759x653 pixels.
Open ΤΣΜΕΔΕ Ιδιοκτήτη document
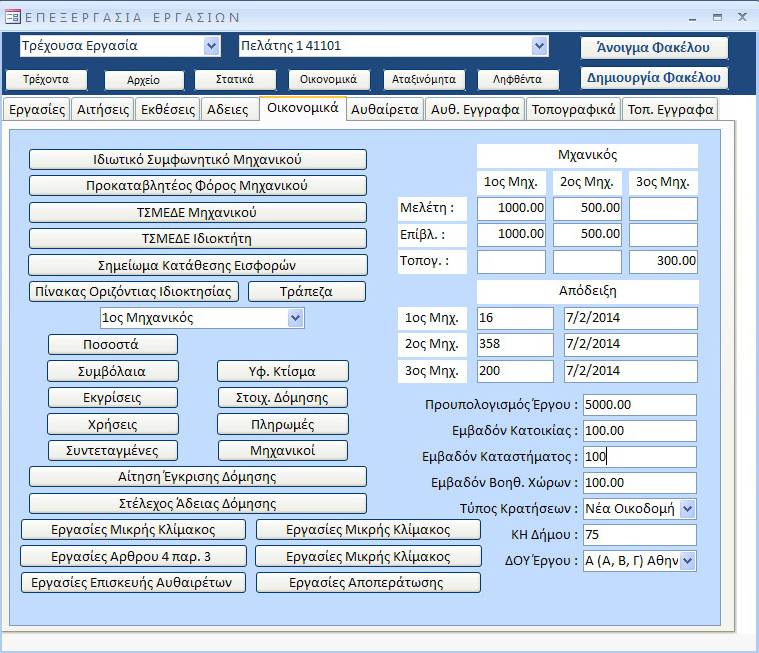click(x=197, y=238)
